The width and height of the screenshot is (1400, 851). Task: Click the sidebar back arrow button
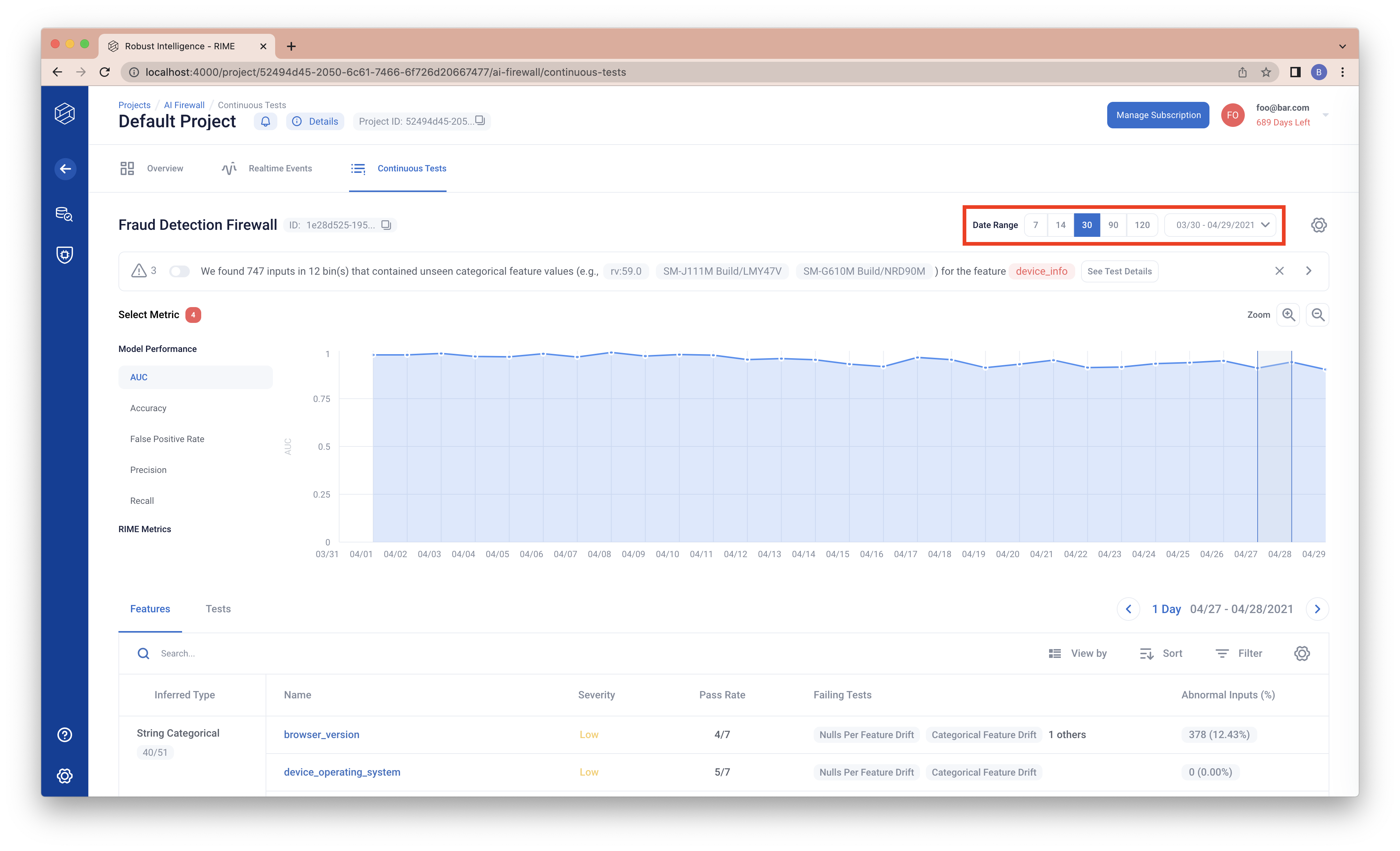point(65,169)
